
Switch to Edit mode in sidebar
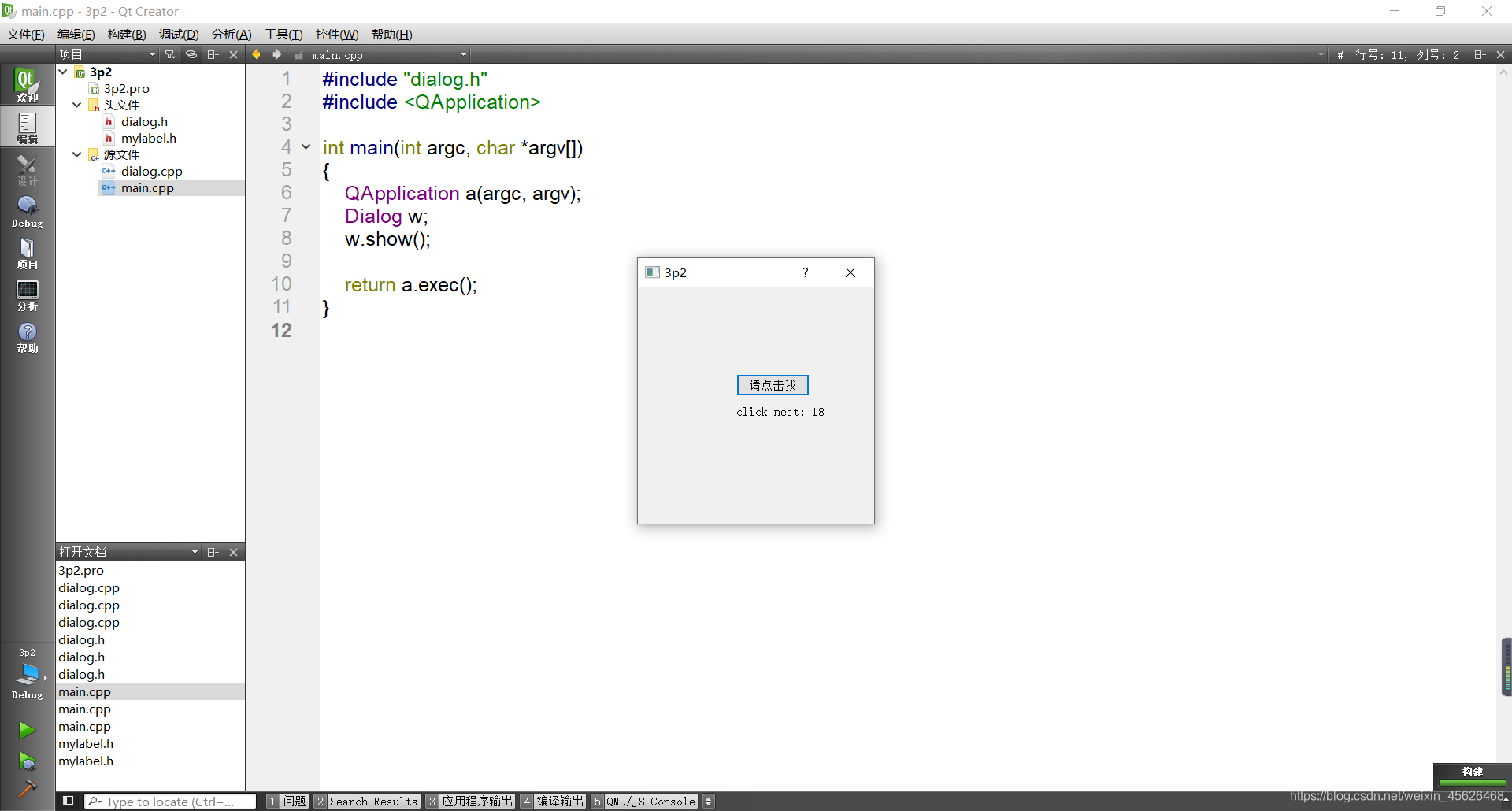click(27, 127)
